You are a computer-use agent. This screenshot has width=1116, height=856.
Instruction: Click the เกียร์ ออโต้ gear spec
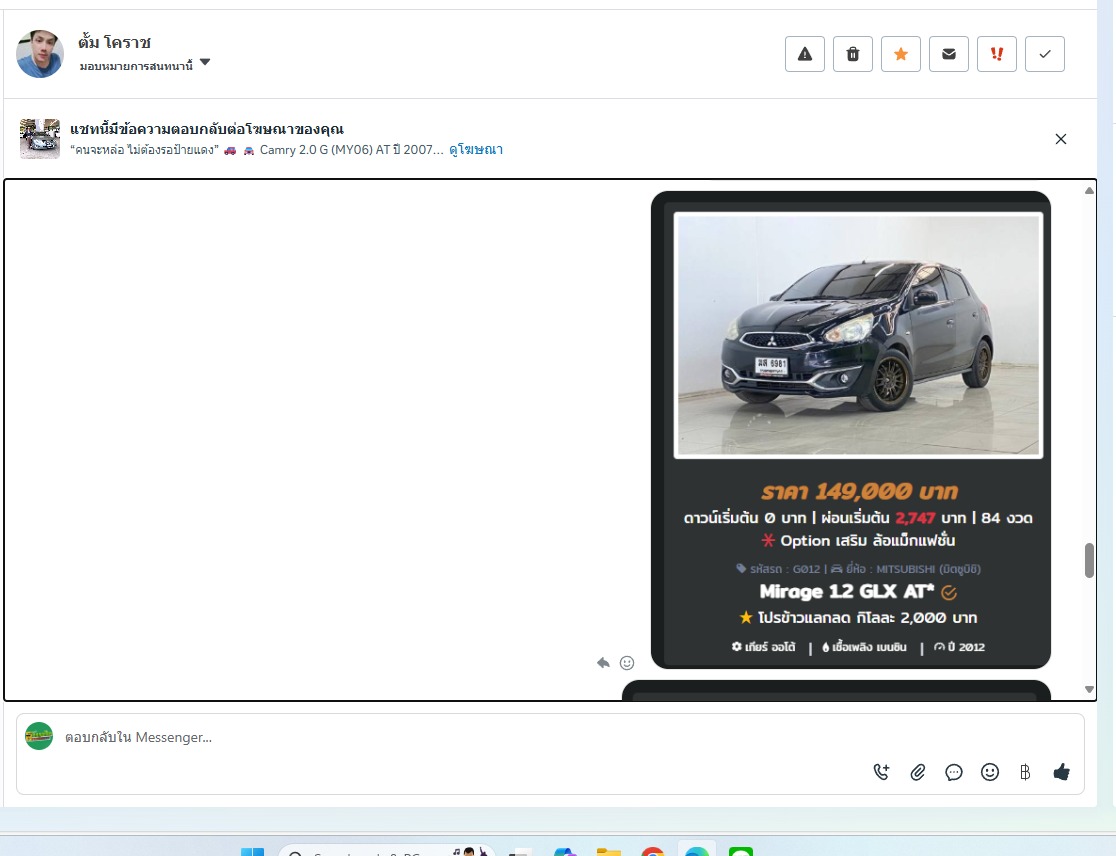tap(763, 647)
